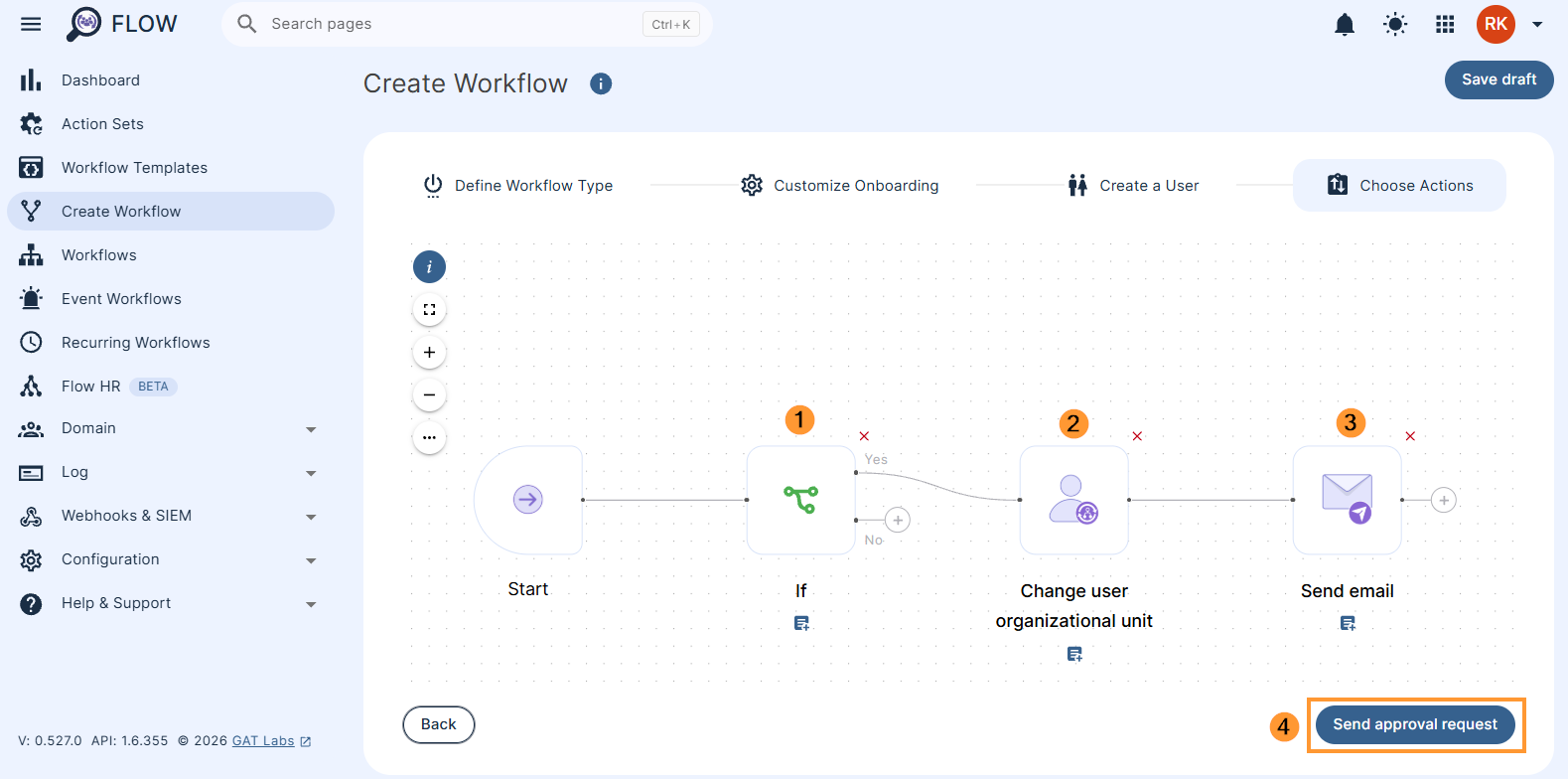
Task: Click the Back button
Action: [439, 724]
